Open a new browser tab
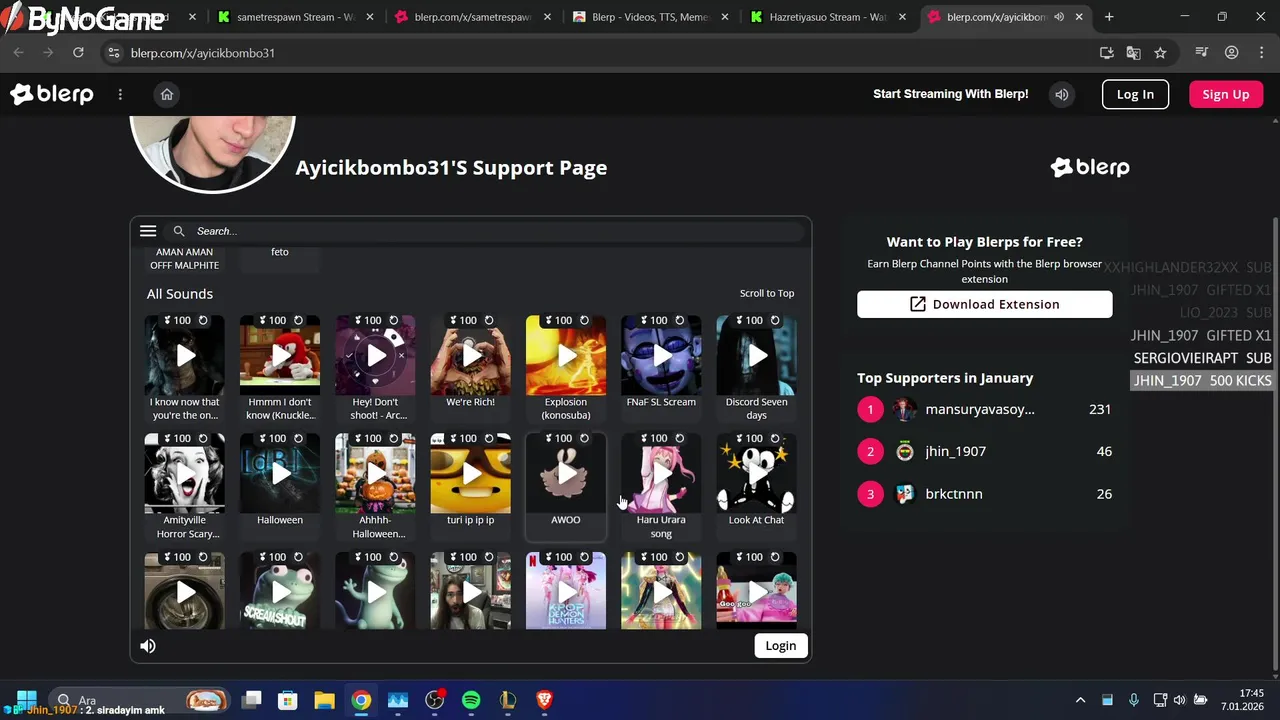 [1109, 17]
